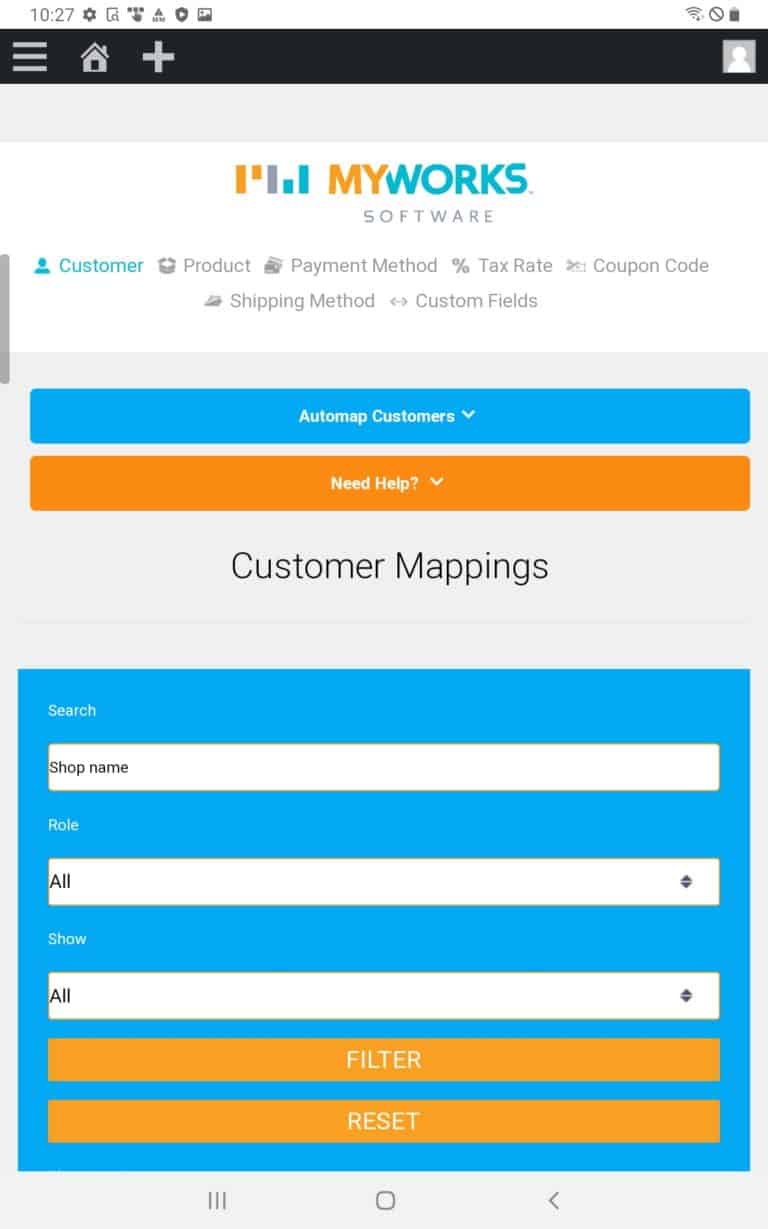Open the hamburger menu icon
Screen dimensions: 768x1229
(30, 56)
